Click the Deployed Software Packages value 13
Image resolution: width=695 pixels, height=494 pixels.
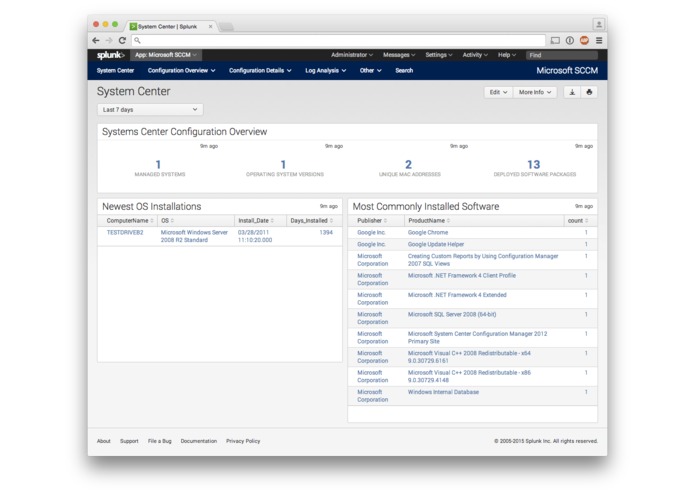point(534,164)
